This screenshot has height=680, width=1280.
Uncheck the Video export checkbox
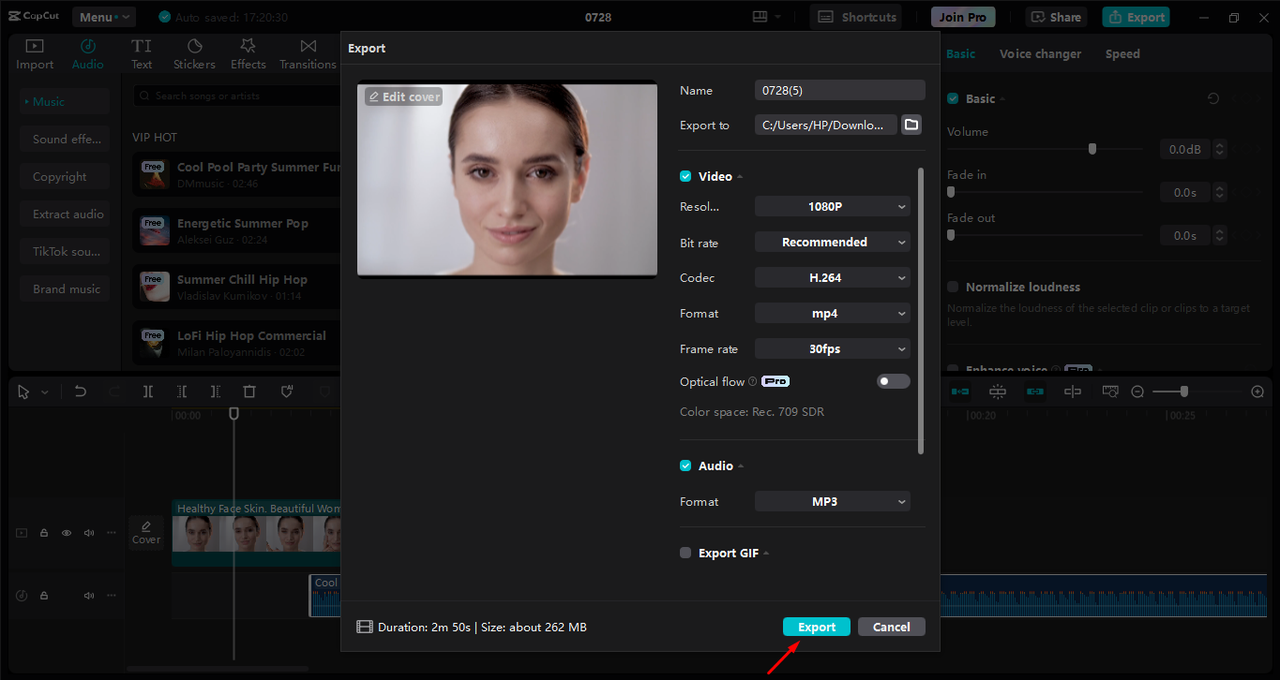pyautogui.click(x=686, y=176)
